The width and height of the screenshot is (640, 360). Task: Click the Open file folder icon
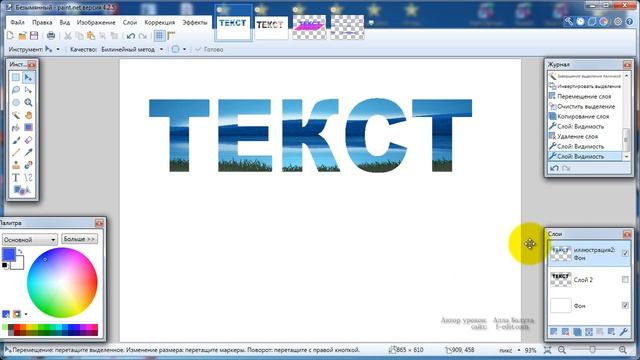pyautogui.click(x=22, y=36)
